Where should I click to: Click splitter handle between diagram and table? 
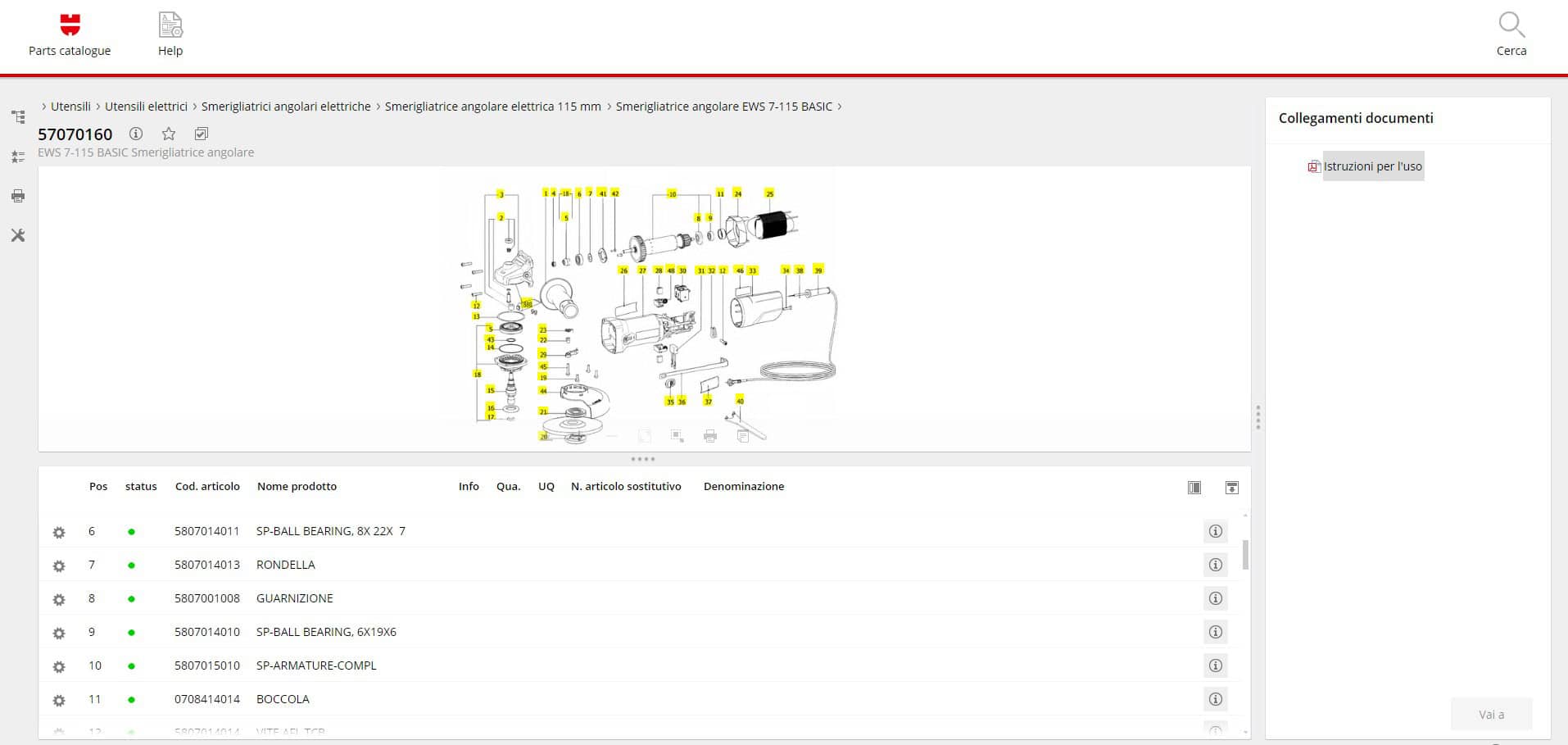(643, 459)
